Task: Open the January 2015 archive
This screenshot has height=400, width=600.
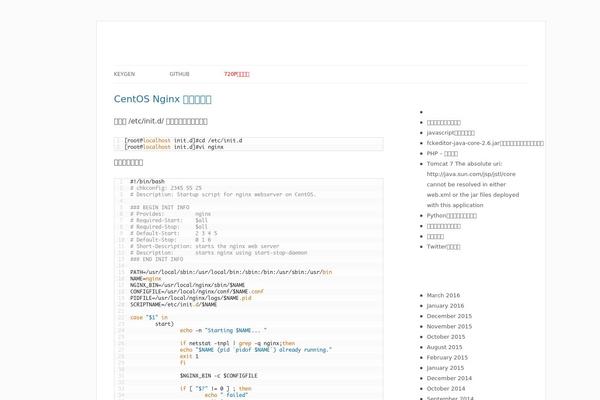Action: click(x=445, y=367)
